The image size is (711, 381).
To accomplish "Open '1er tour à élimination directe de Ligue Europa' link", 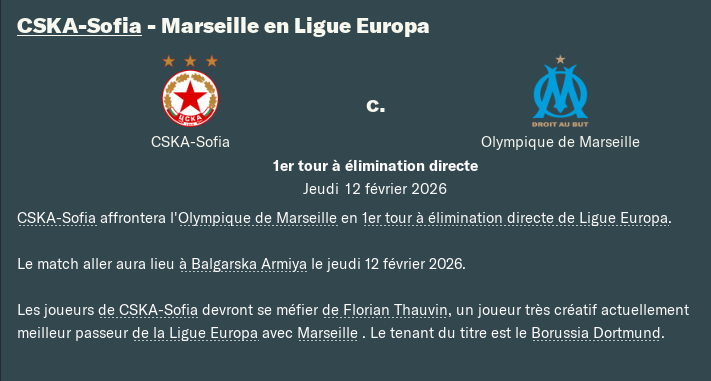I will coord(515,218).
